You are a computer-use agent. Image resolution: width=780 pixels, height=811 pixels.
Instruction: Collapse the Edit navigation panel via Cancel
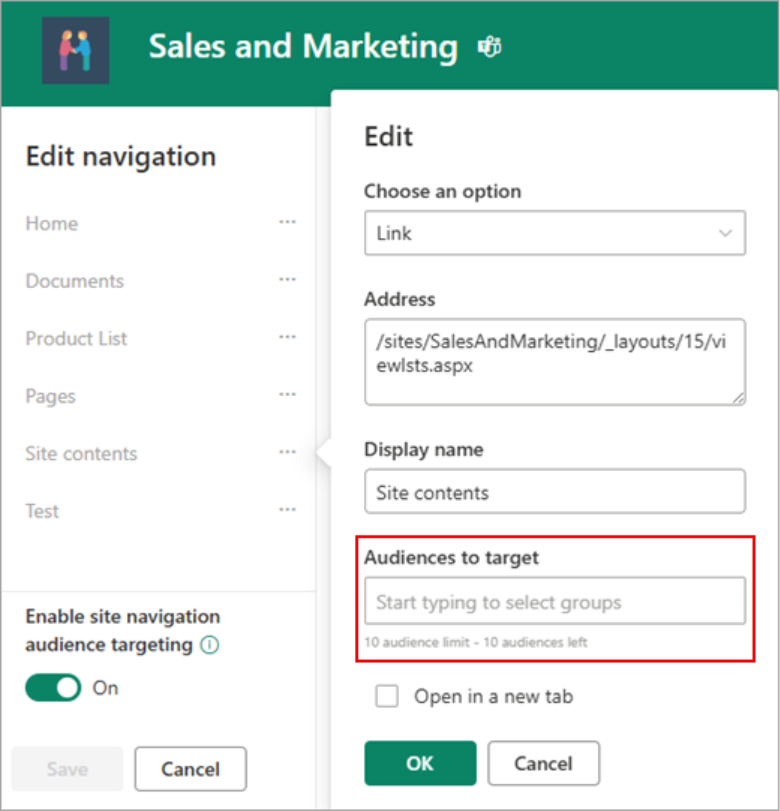(190, 769)
